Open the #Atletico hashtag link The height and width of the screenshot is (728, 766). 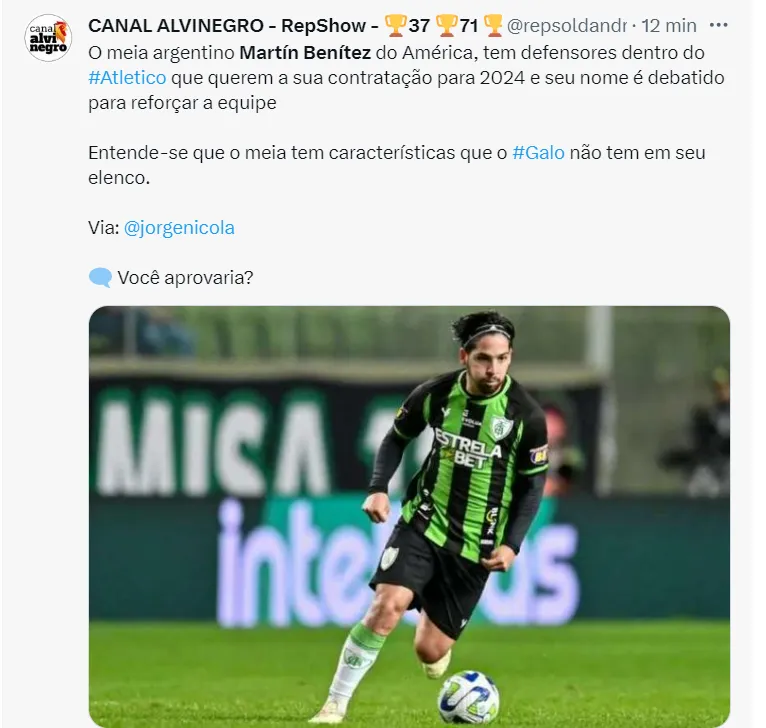127,78
